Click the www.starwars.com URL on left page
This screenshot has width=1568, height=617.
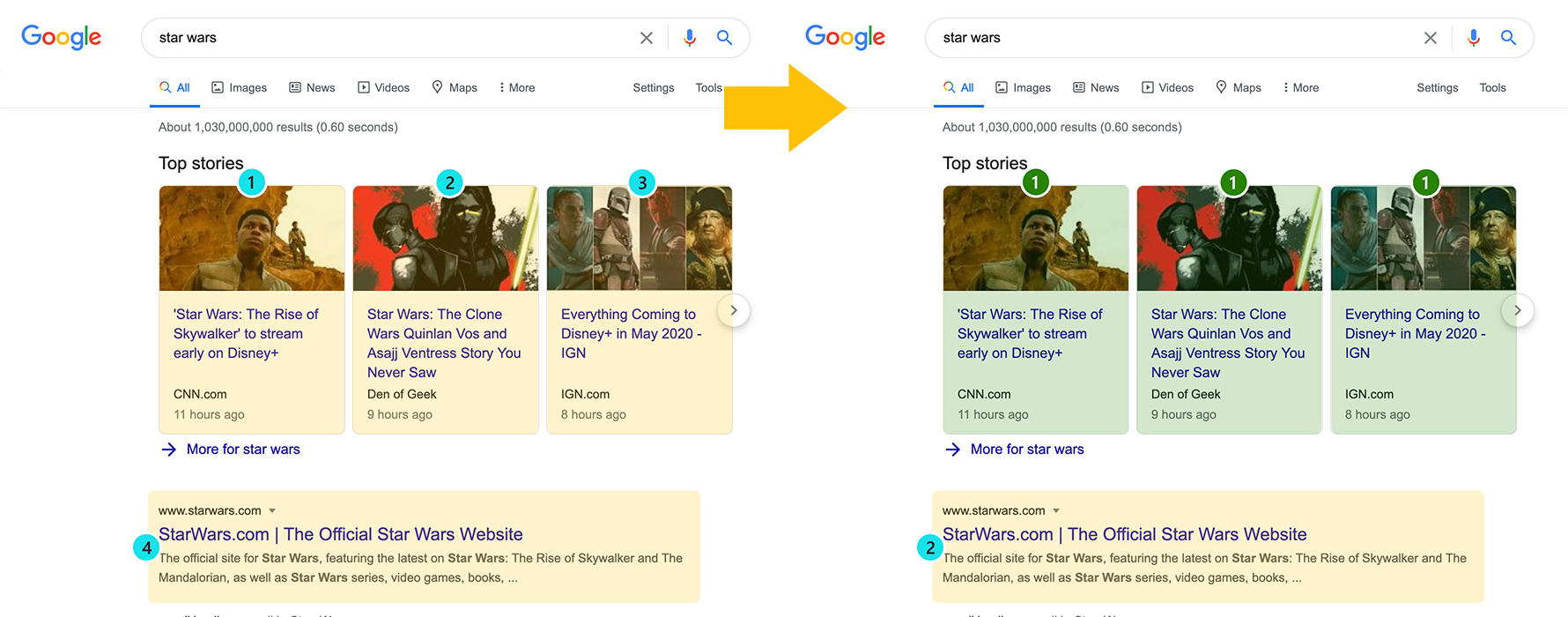coord(210,510)
